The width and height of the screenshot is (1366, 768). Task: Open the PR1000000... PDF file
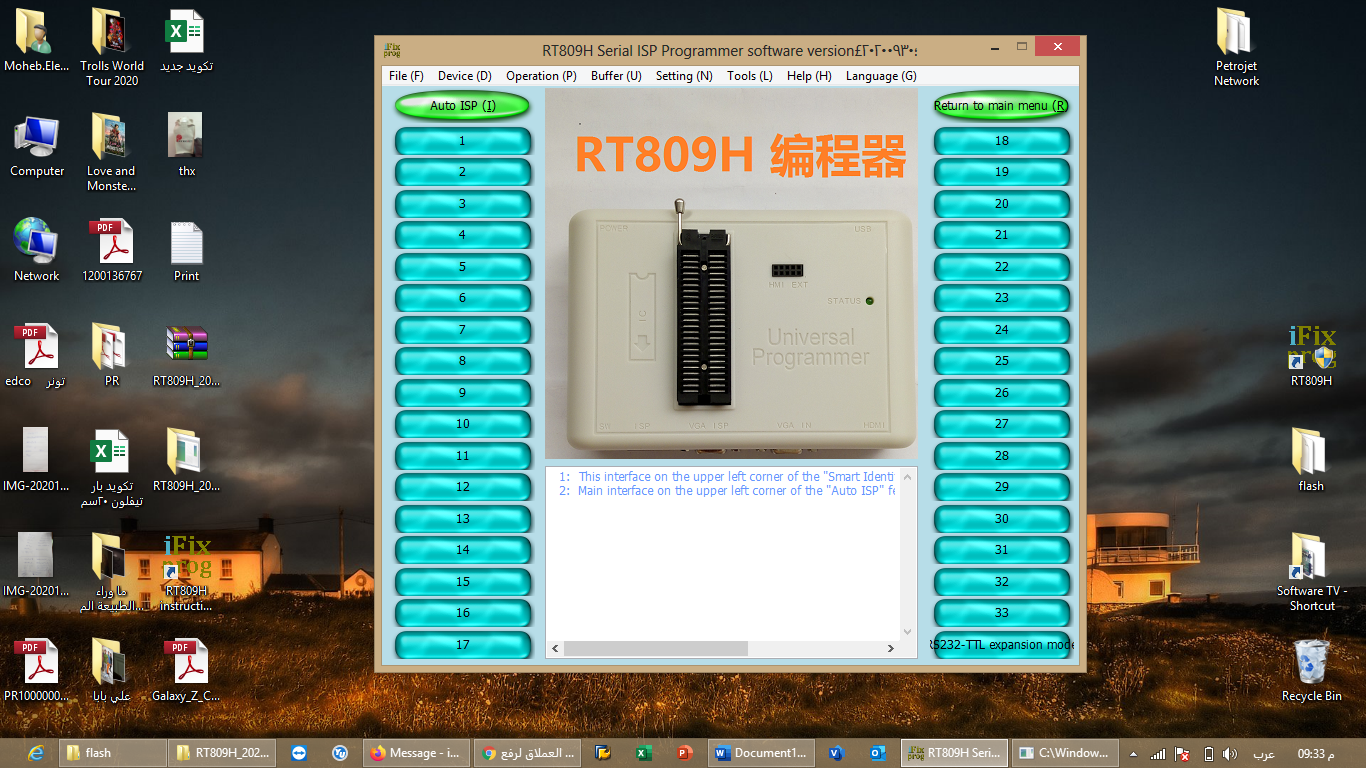coord(37,672)
